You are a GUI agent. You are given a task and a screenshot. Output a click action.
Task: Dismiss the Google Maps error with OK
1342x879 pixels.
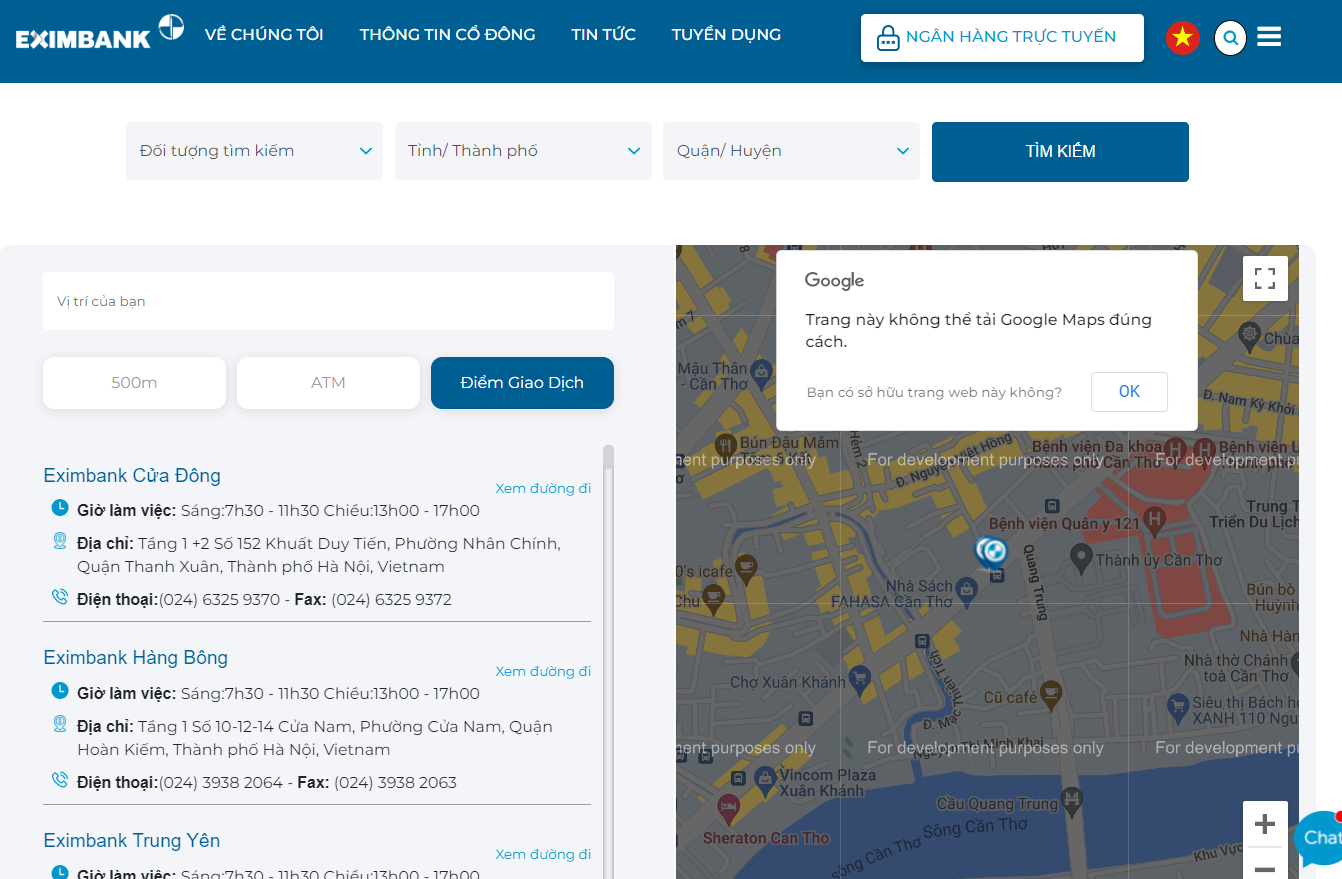pos(1129,392)
